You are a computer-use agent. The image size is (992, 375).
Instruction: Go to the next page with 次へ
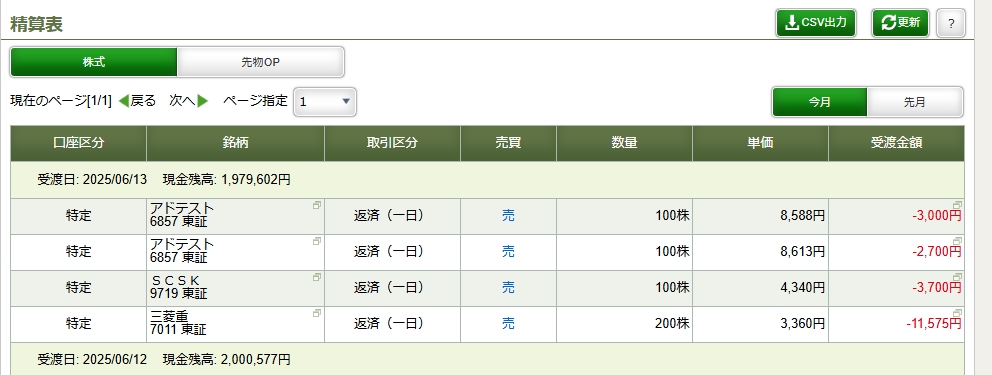189,101
